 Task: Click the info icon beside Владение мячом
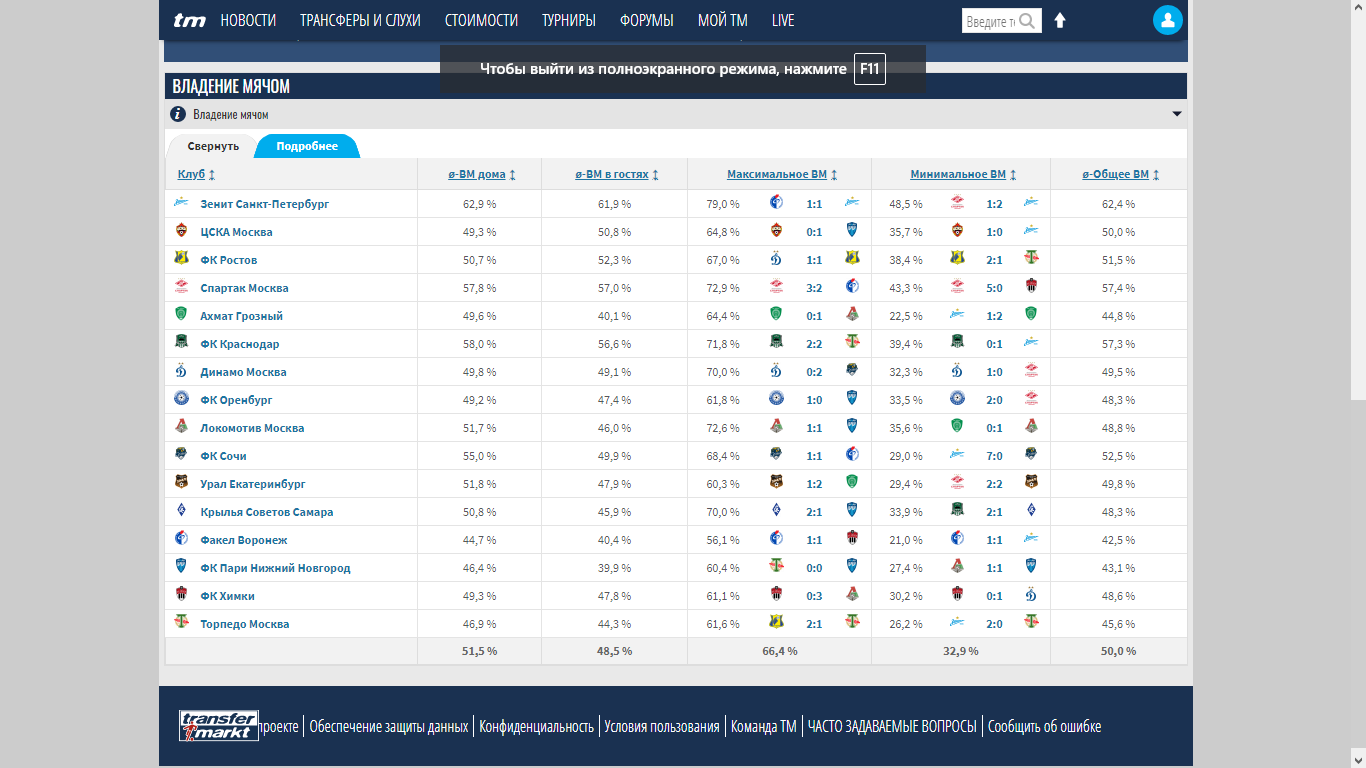click(178, 114)
